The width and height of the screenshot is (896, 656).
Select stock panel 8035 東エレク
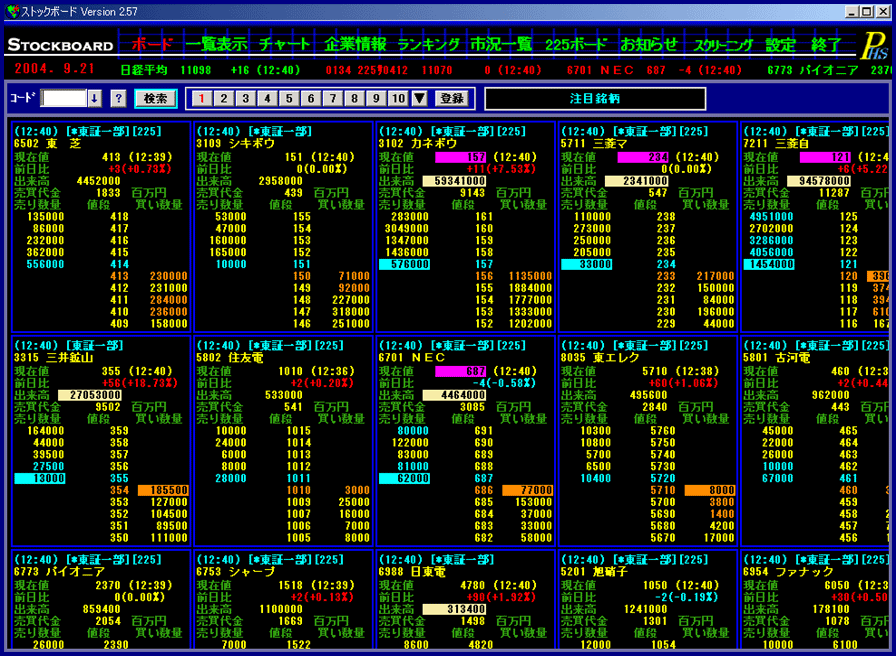(x=599, y=358)
